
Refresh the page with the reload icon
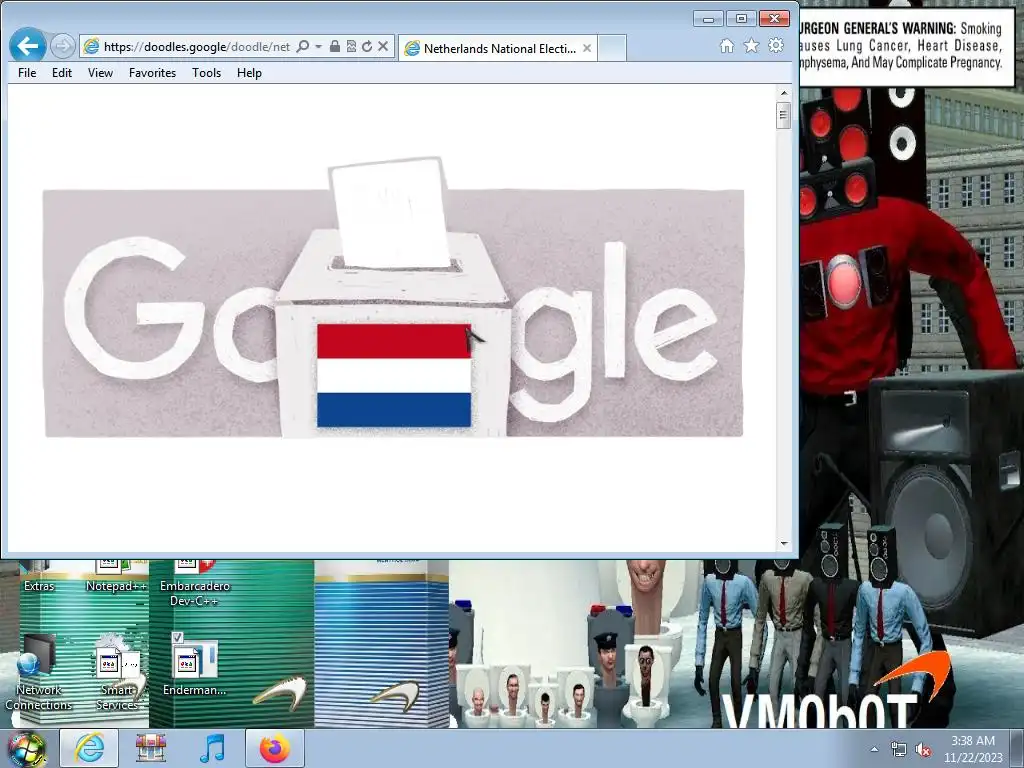[x=367, y=46]
